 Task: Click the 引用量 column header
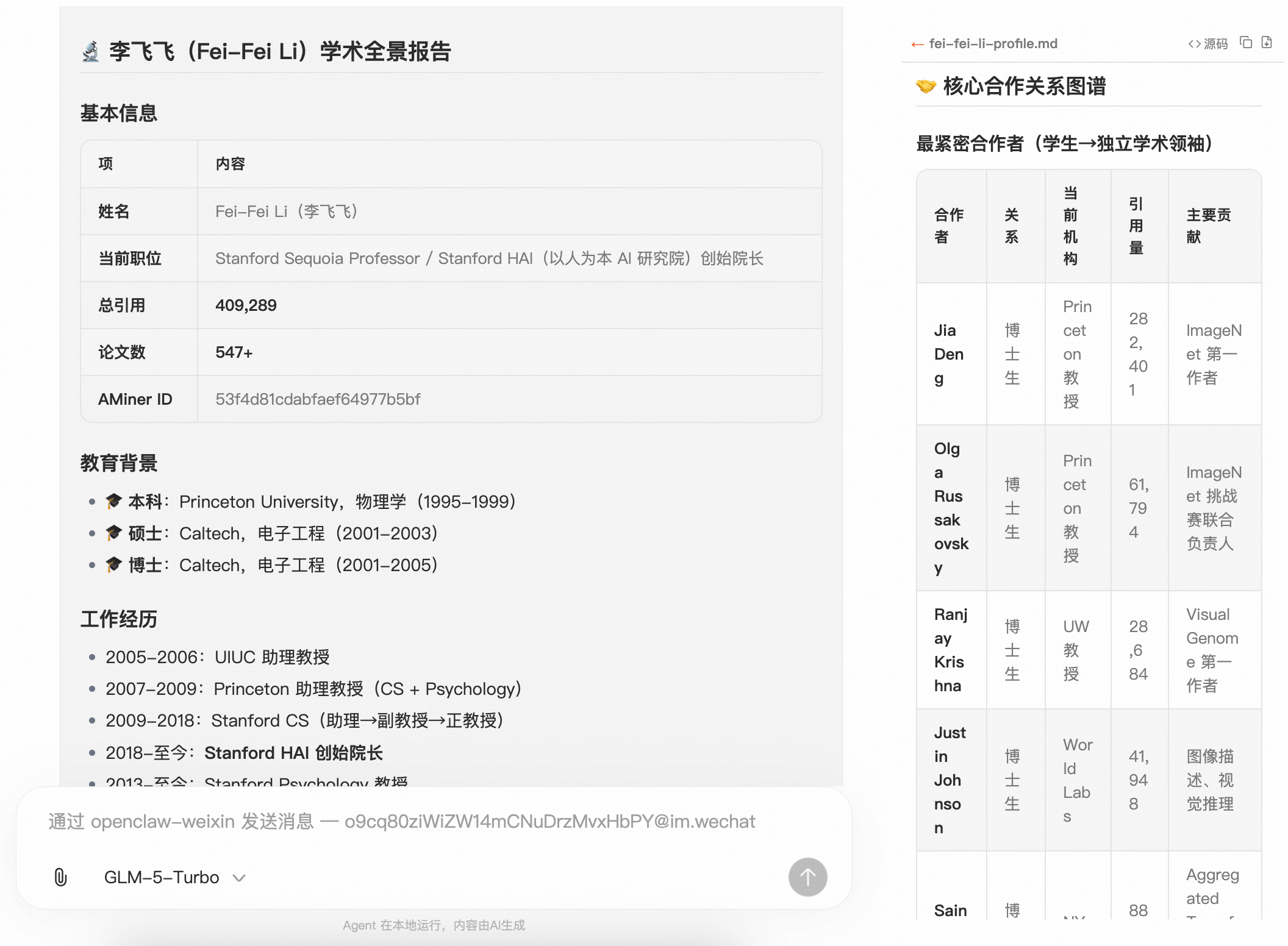coord(1136,226)
